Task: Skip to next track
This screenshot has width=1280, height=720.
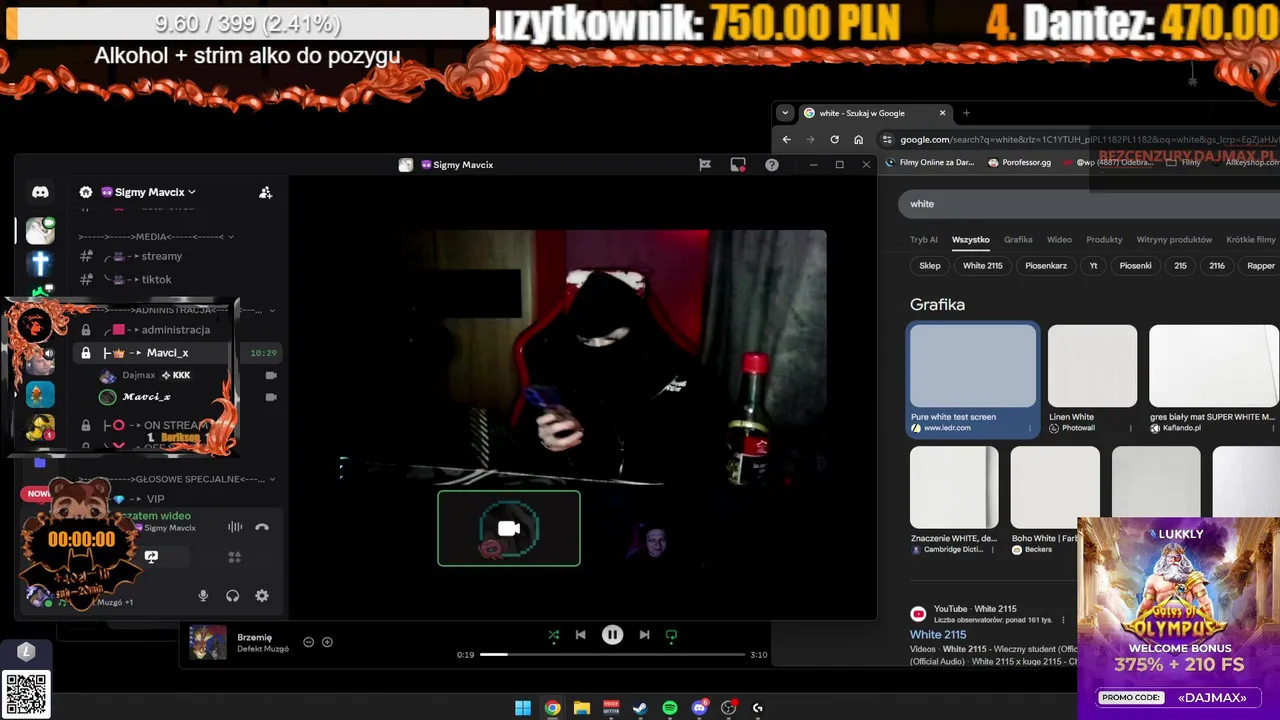Action: (x=645, y=635)
